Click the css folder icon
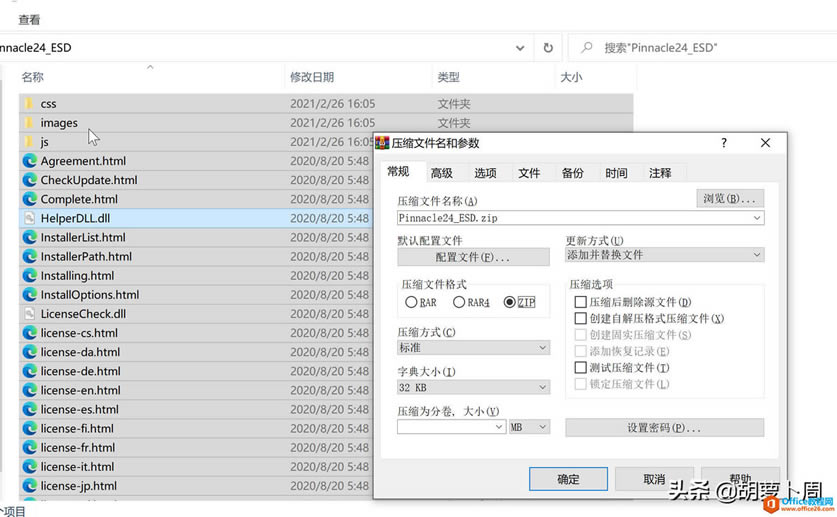This screenshot has height=517, width=837. [29, 104]
